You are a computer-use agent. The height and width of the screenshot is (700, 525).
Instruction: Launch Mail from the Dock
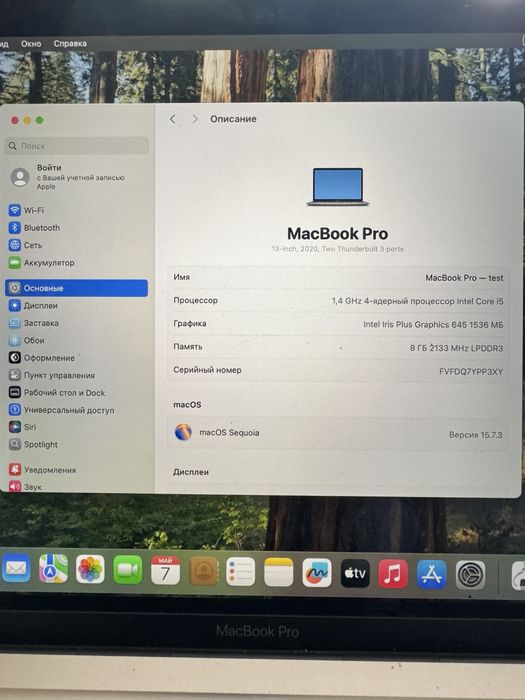pyautogui.click(x=16, y=568)
